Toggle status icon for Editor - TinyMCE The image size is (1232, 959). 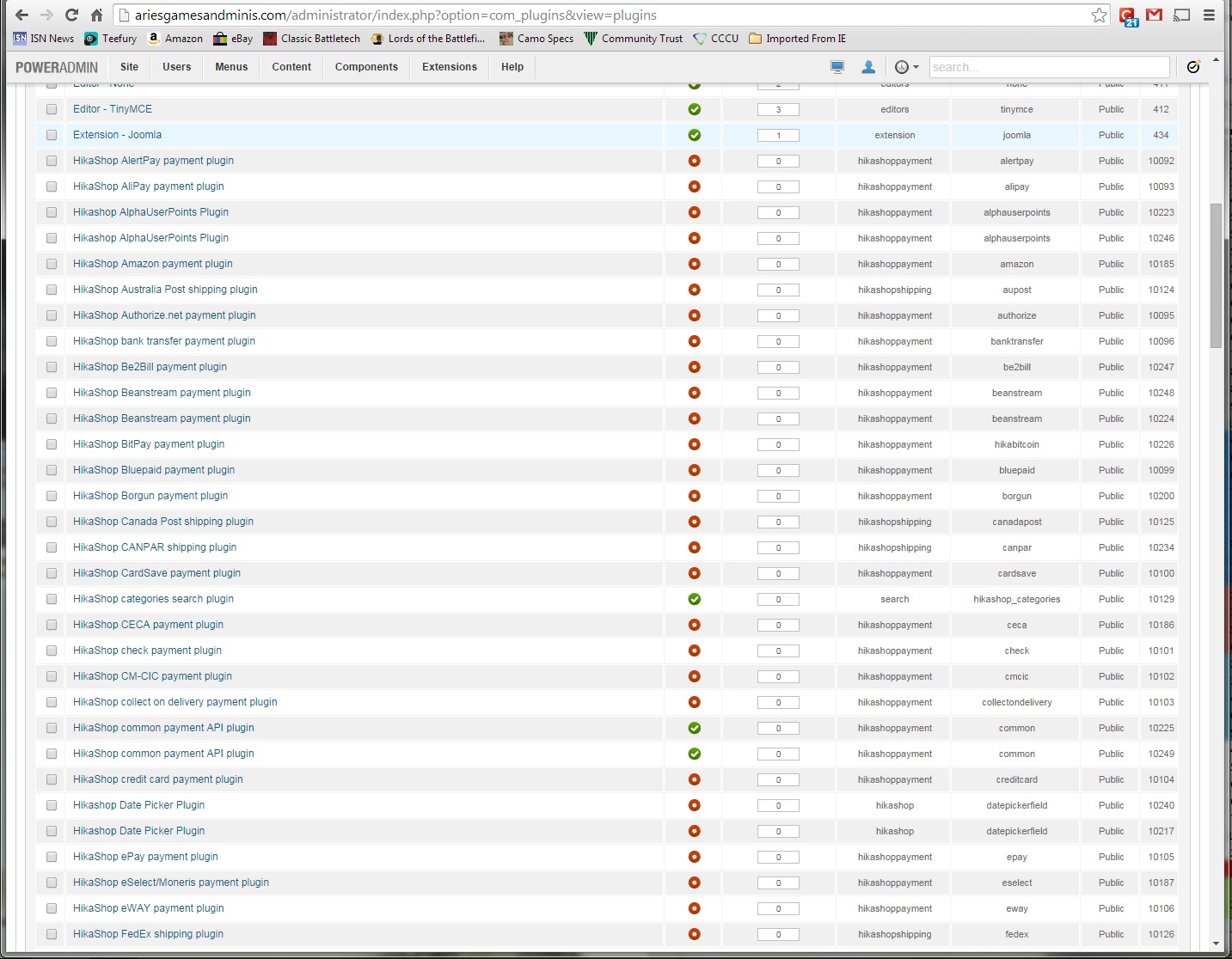coord(695,109)
